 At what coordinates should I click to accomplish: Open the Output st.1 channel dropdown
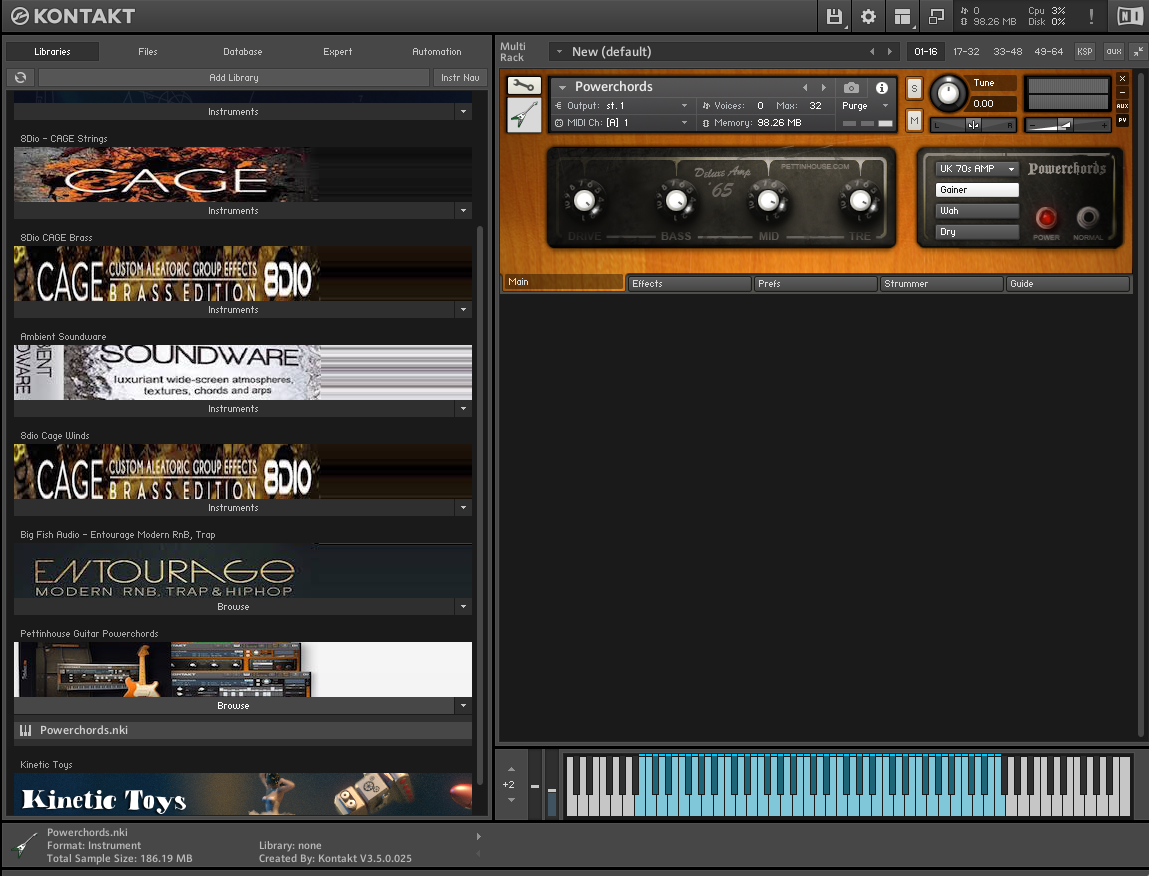coord(621,106)
